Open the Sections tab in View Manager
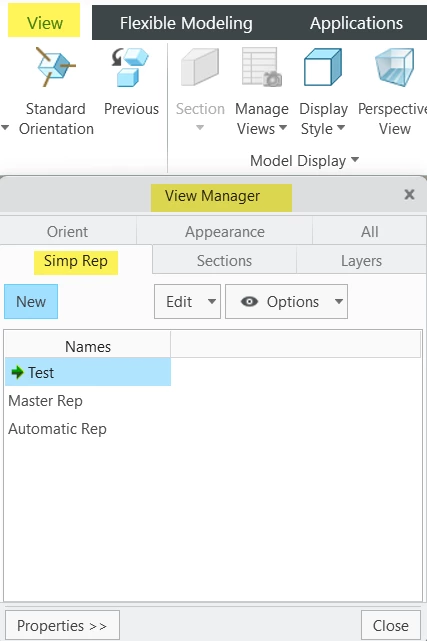The height and width of the screenshot is (641, 427). (x=224, y=260)
